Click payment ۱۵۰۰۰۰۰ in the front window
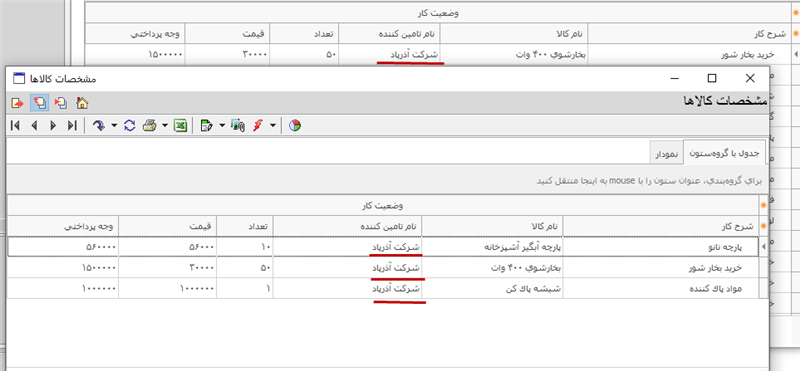Viewport: 800px width, 371px height. click(64, 267)
